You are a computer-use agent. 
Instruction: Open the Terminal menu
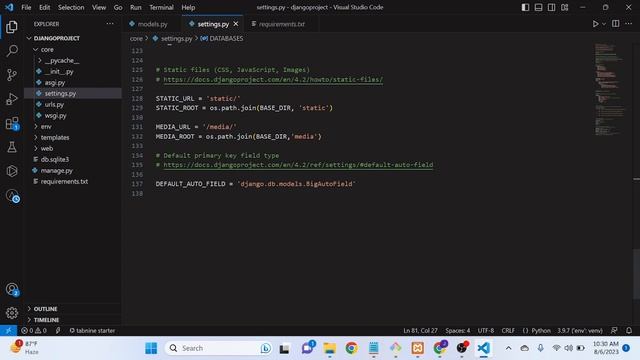coord(161,7)
